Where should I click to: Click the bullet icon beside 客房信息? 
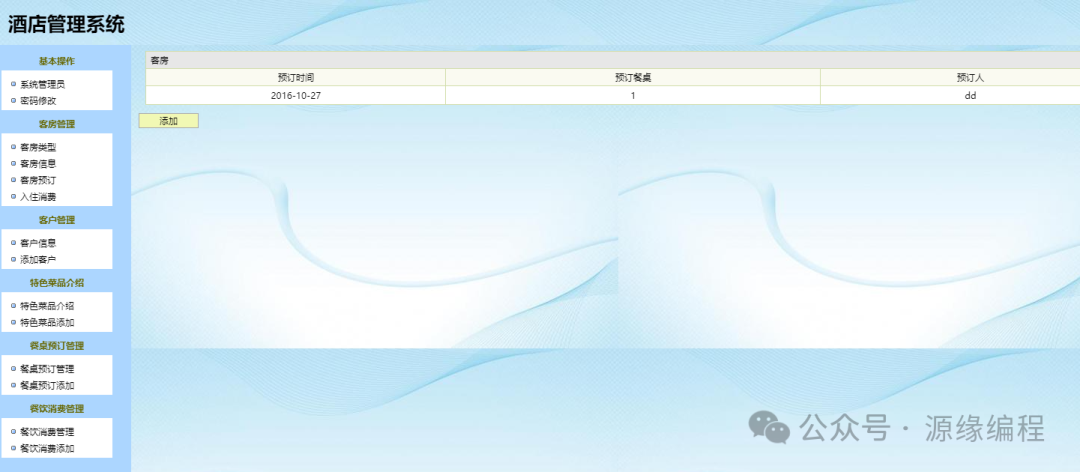tap(13, 163)
